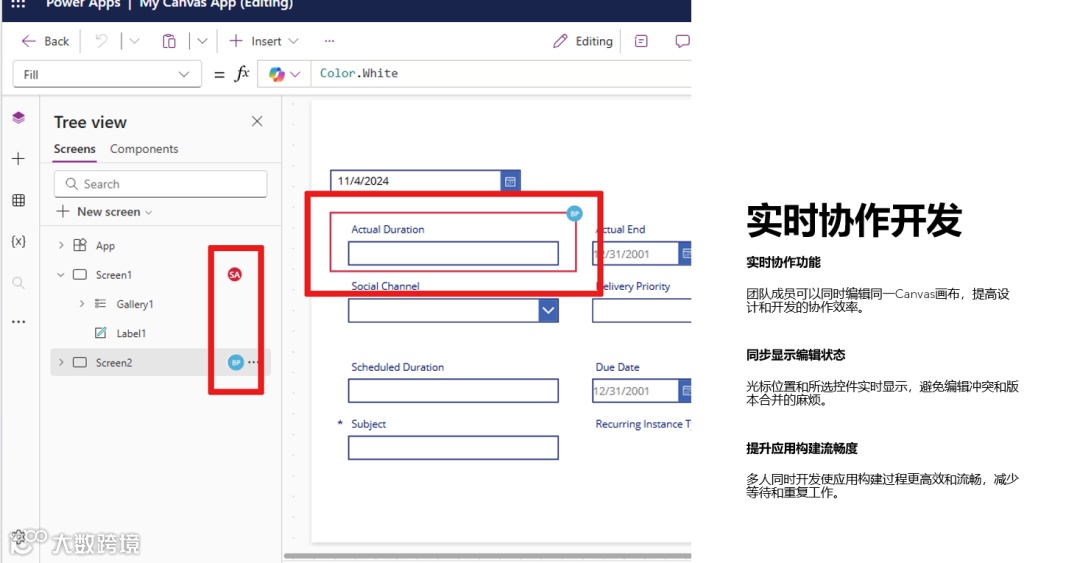
Task: Open the paste options dropdown arrow
Action: tap(202, 41)
